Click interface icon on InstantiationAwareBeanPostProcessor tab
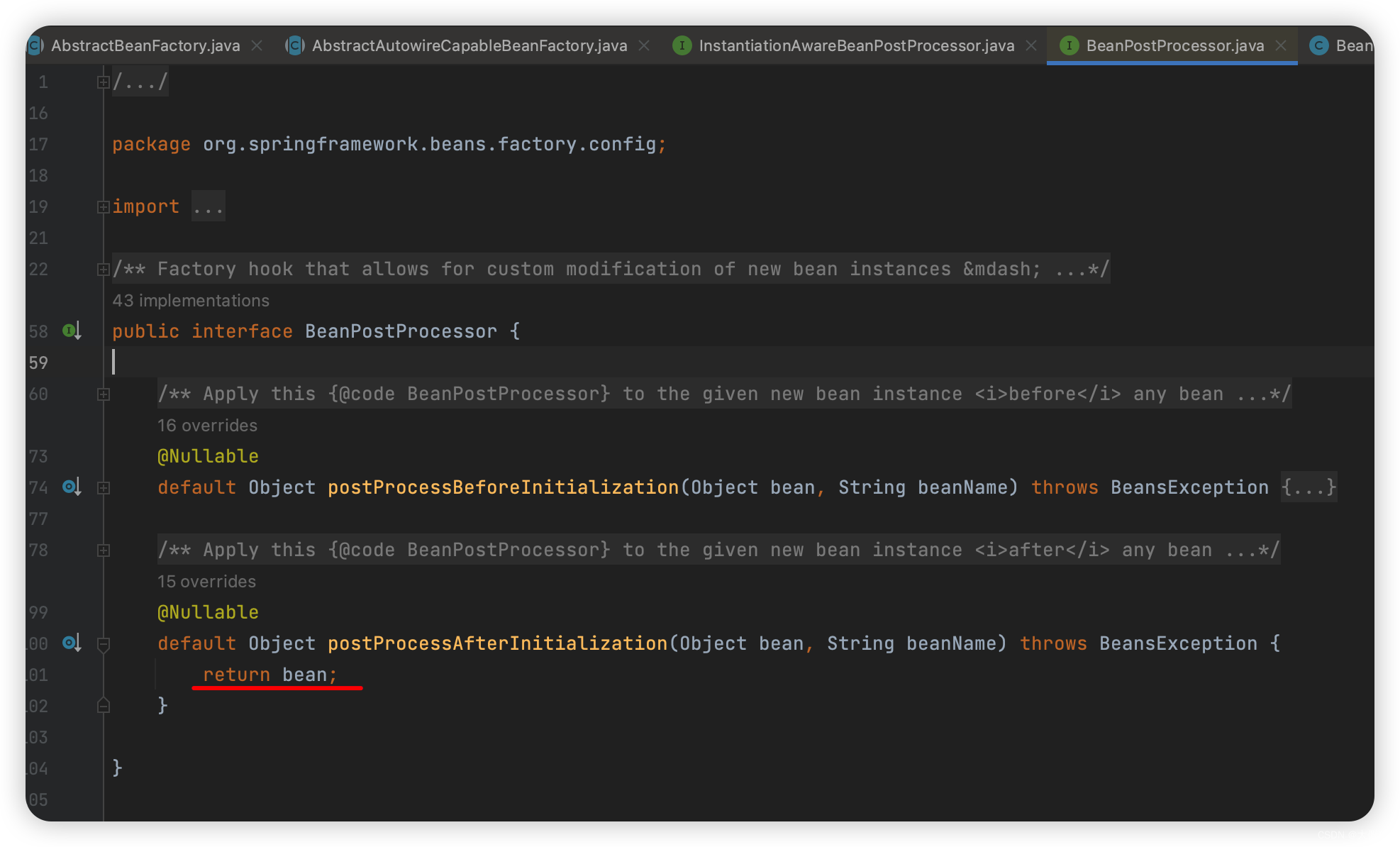This screenshot has width=1400, height=847. (x=682, y=45)
